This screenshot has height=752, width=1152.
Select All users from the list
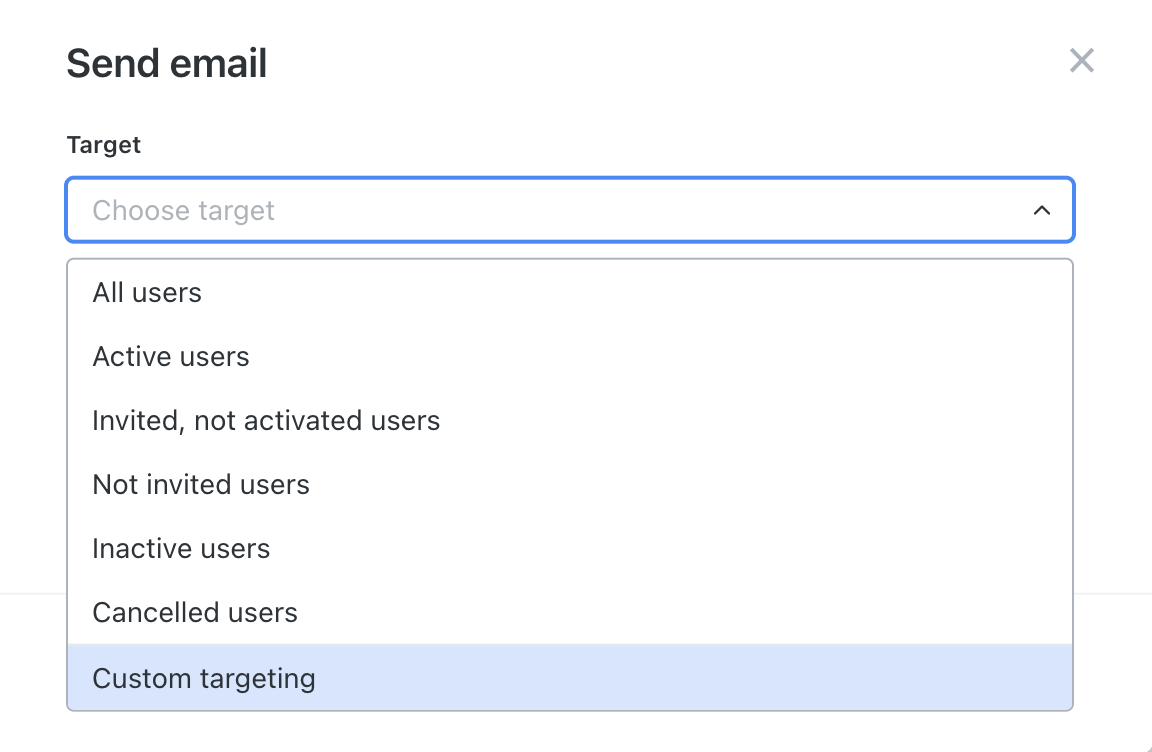[570, 292]
